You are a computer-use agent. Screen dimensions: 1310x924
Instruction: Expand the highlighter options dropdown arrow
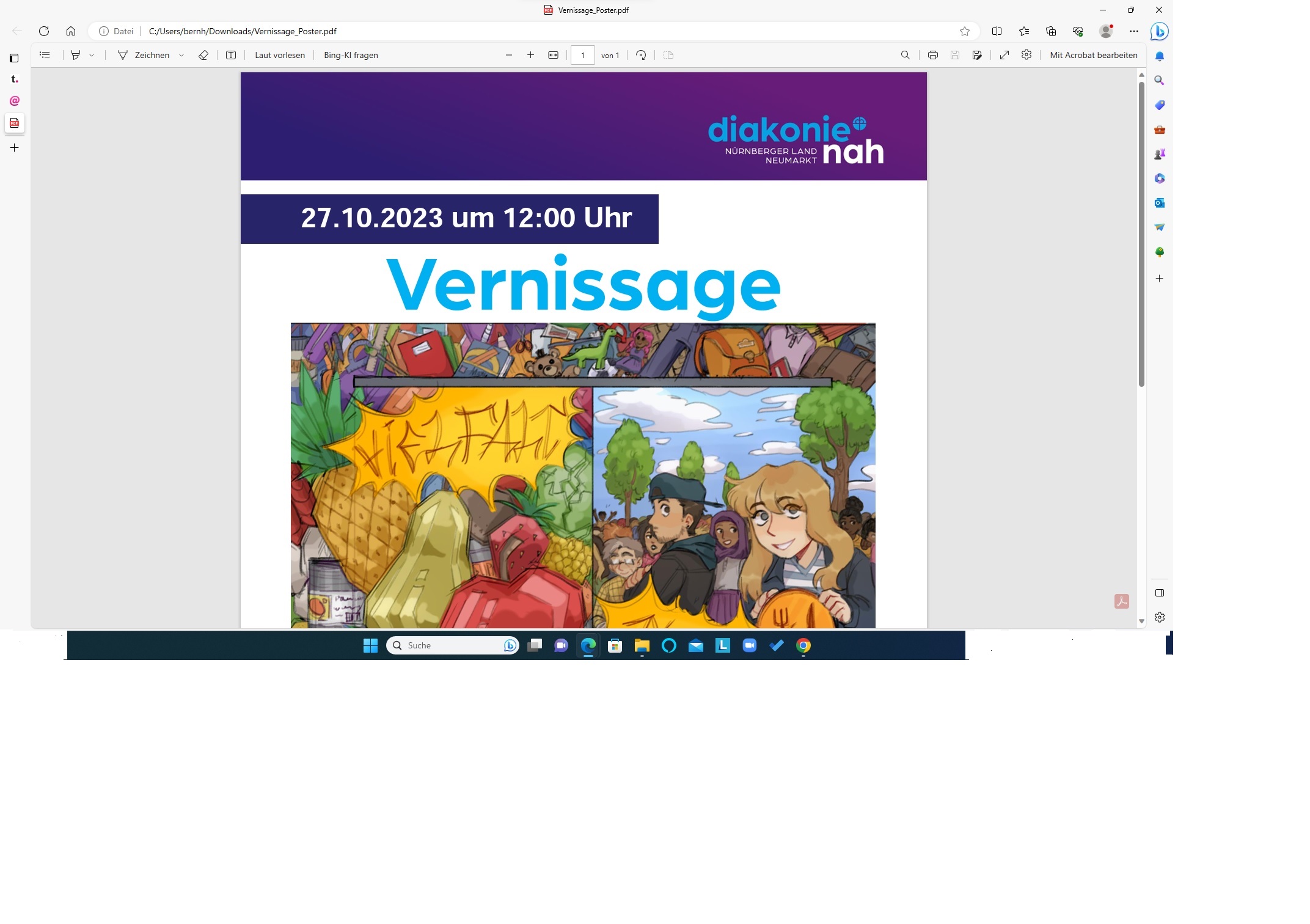[92, 55]
